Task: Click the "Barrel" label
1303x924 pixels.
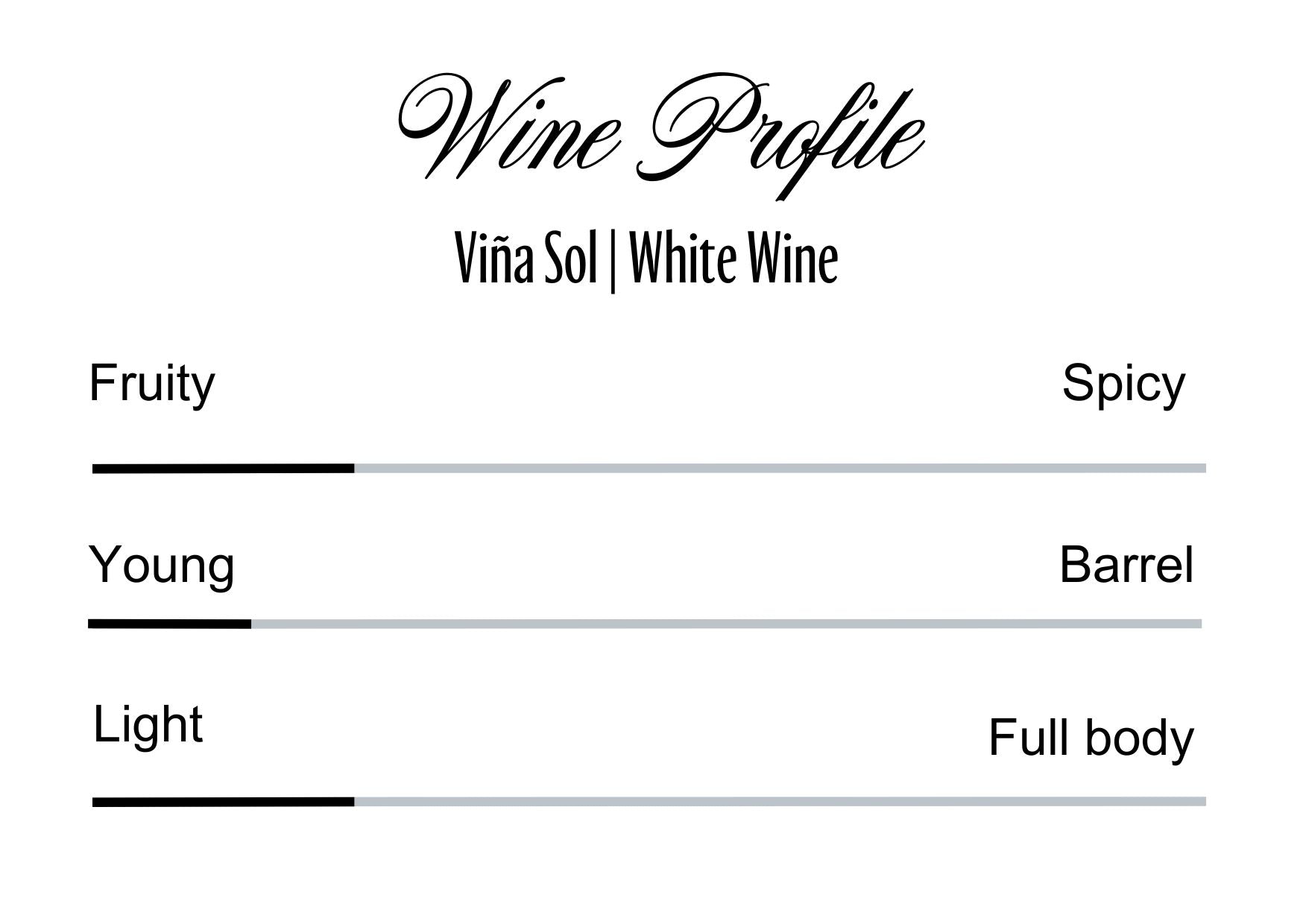Action: [1126, 566]
